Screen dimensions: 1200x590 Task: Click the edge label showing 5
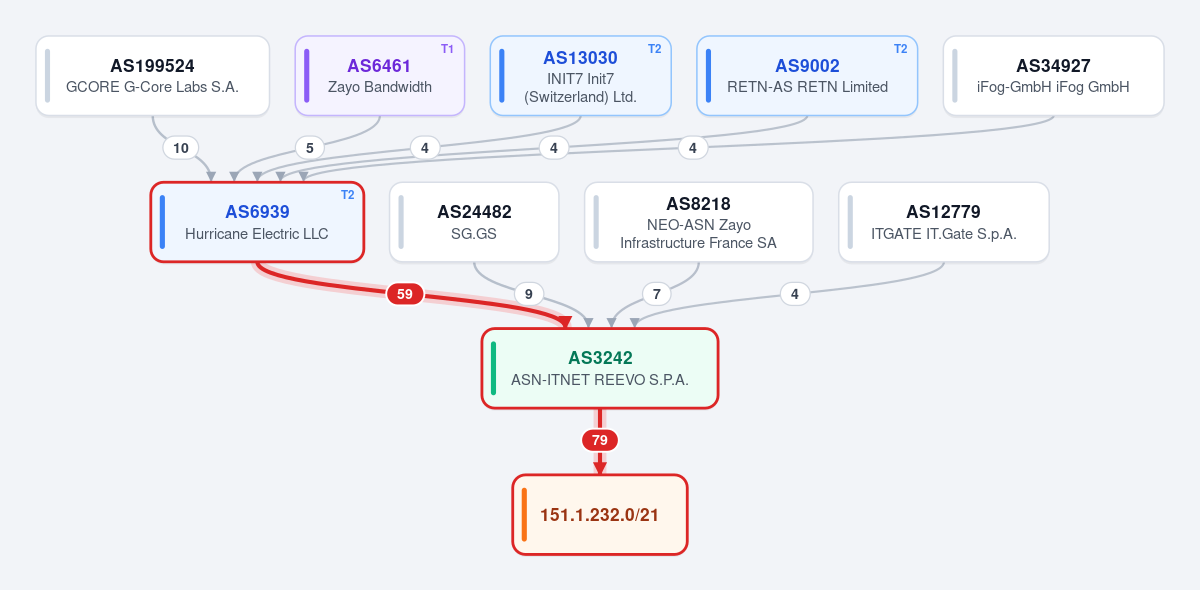310,148
